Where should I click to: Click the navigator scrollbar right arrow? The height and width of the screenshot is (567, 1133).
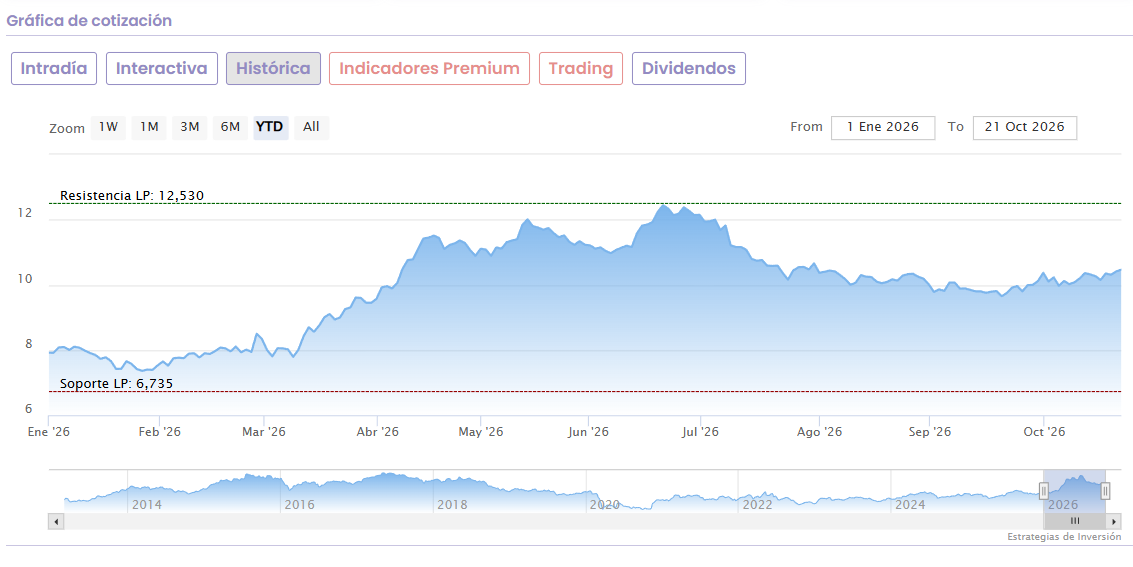coord(1115,521)
